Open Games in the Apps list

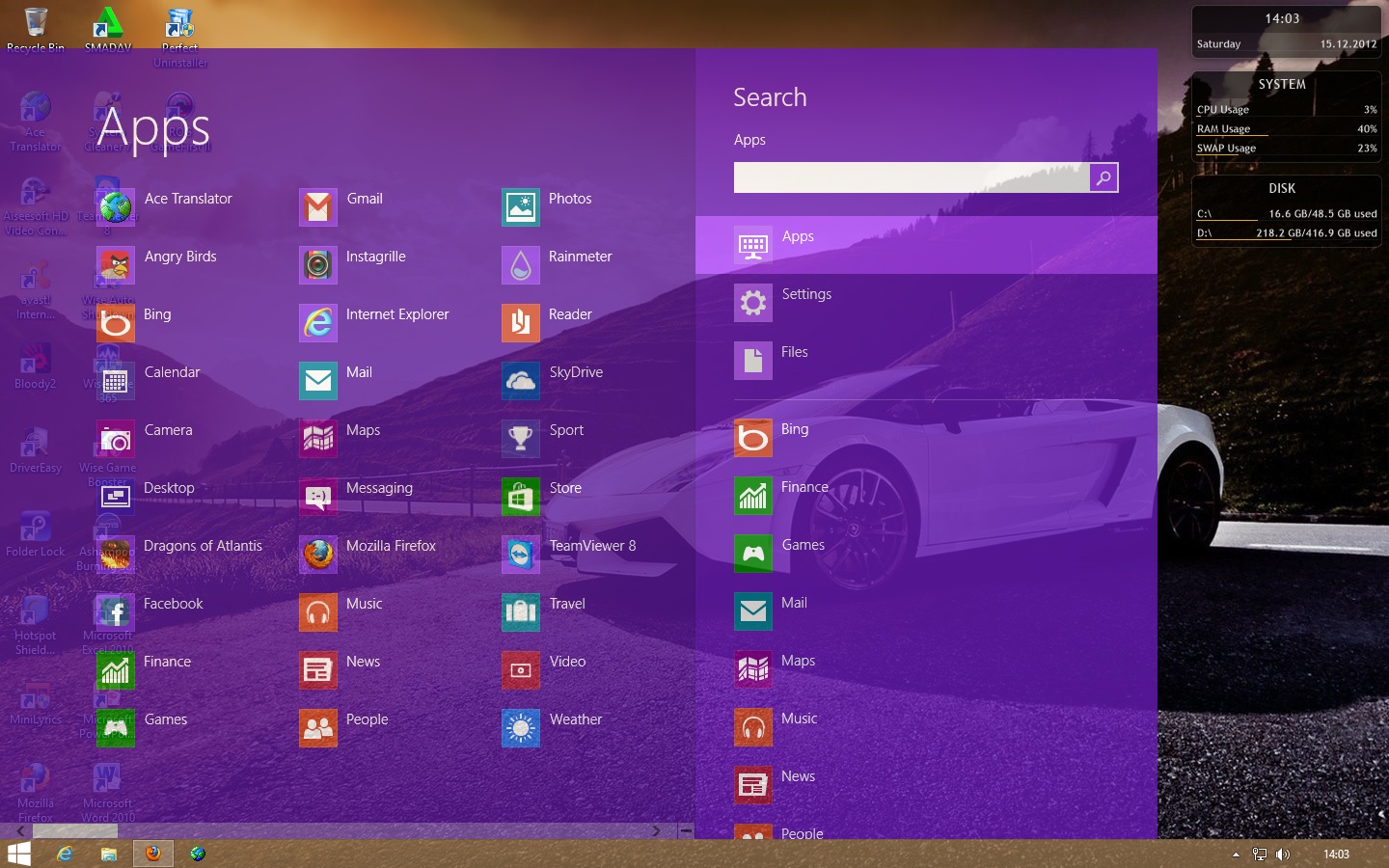[x=116, y=728]
